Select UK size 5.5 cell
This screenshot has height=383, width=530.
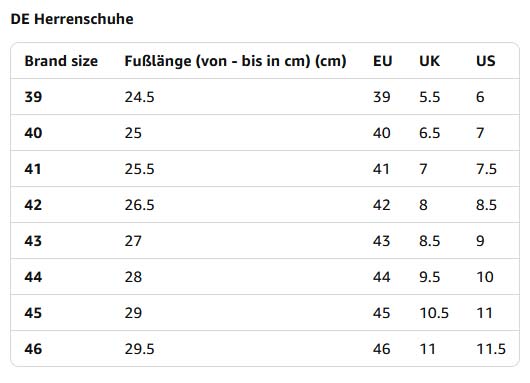pos(430,97)
